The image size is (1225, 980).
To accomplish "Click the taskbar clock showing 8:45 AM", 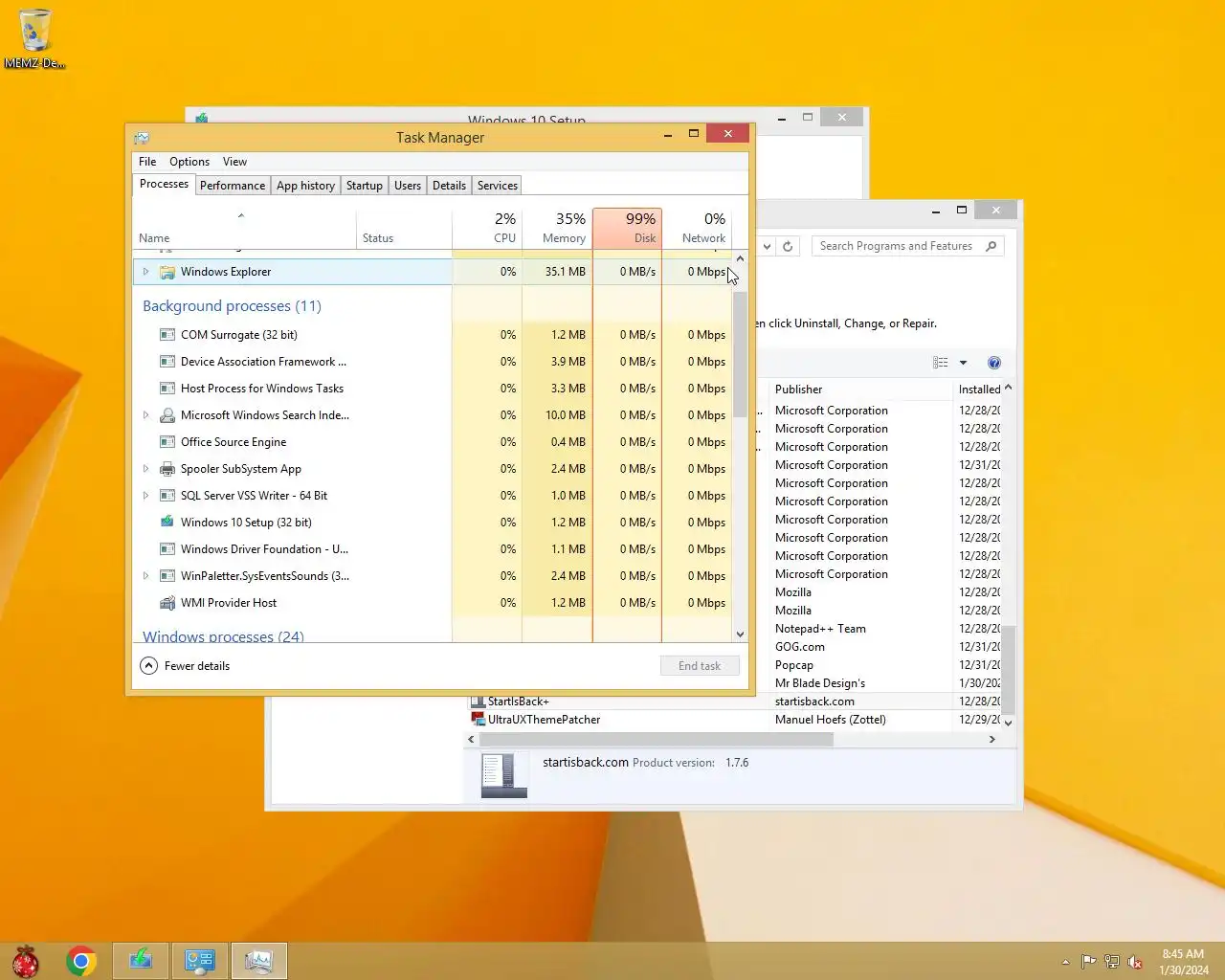I will click(x=1183, y=962).
